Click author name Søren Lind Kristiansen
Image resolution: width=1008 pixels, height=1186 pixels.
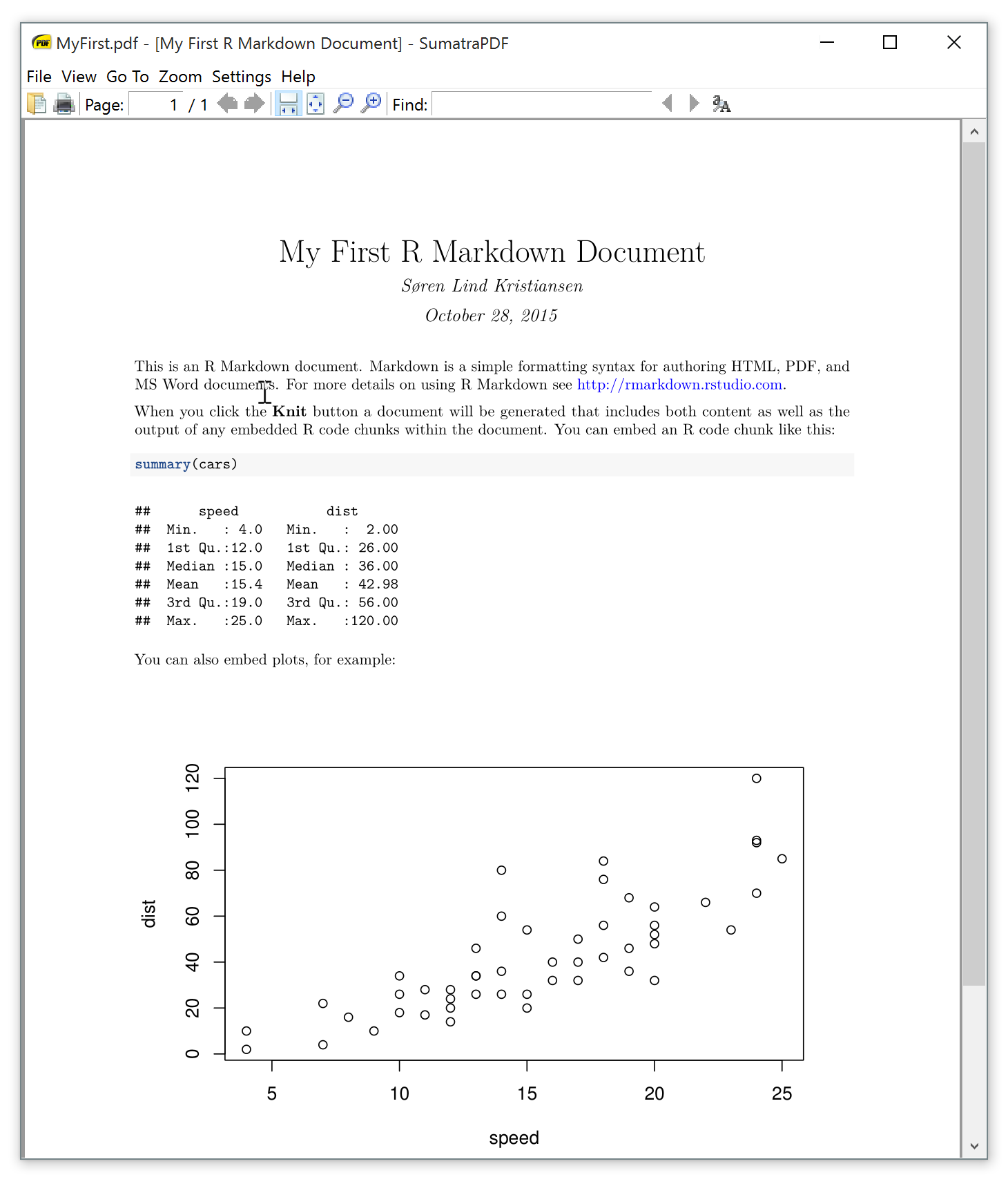[492, 286]
